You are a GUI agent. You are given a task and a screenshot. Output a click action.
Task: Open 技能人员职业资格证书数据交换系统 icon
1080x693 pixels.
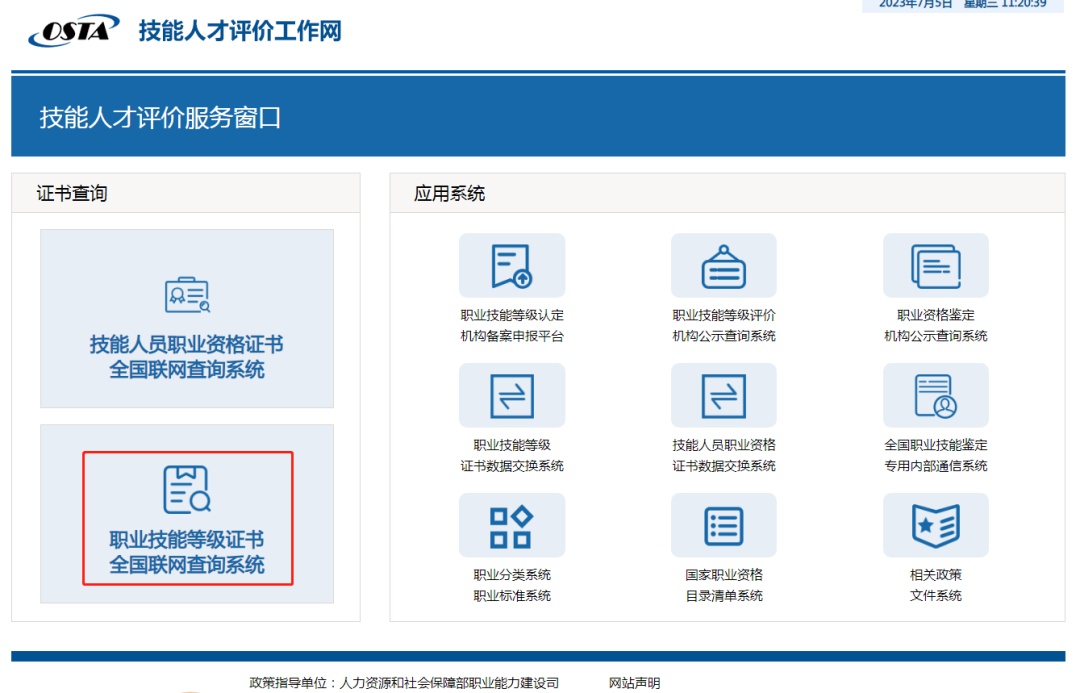coord(723,396)
